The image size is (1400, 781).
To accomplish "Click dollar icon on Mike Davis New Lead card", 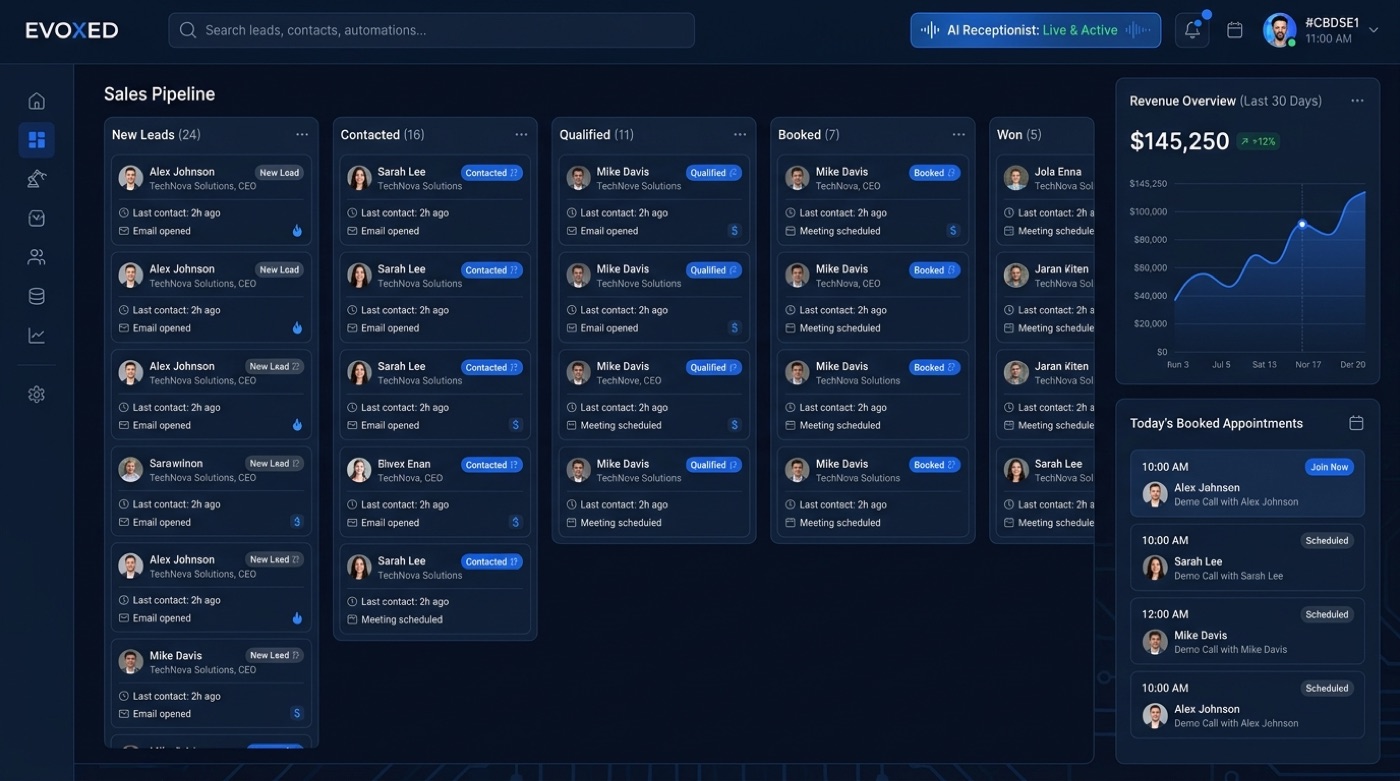I will click(x=297, y=714).
